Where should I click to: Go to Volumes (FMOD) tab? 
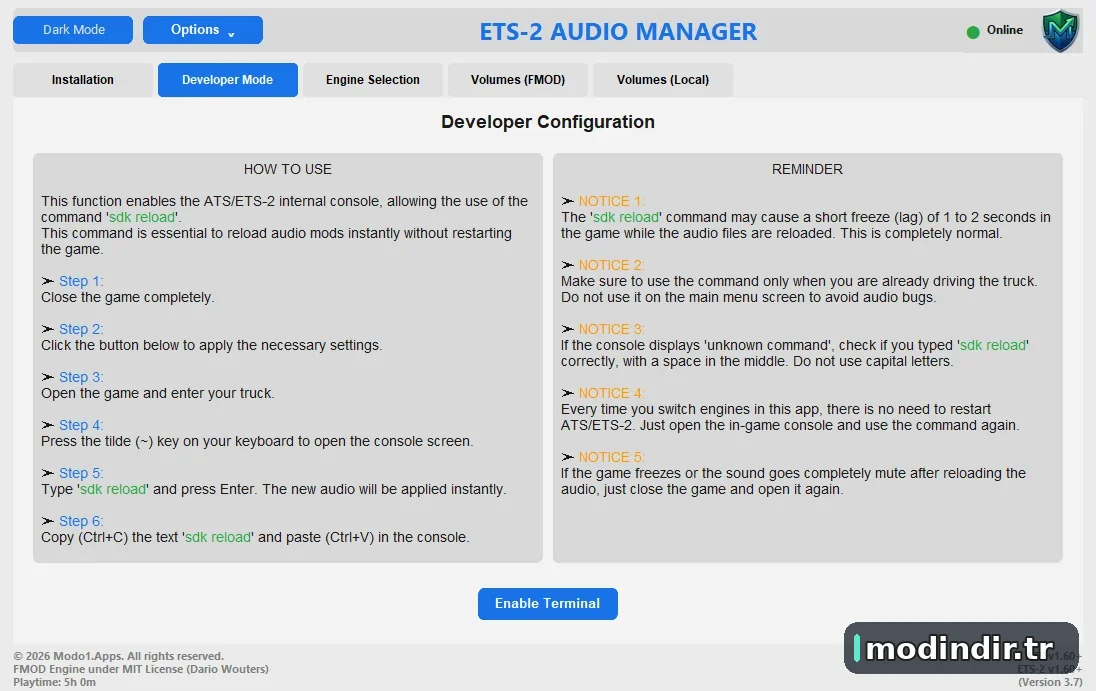click(518, 80)
